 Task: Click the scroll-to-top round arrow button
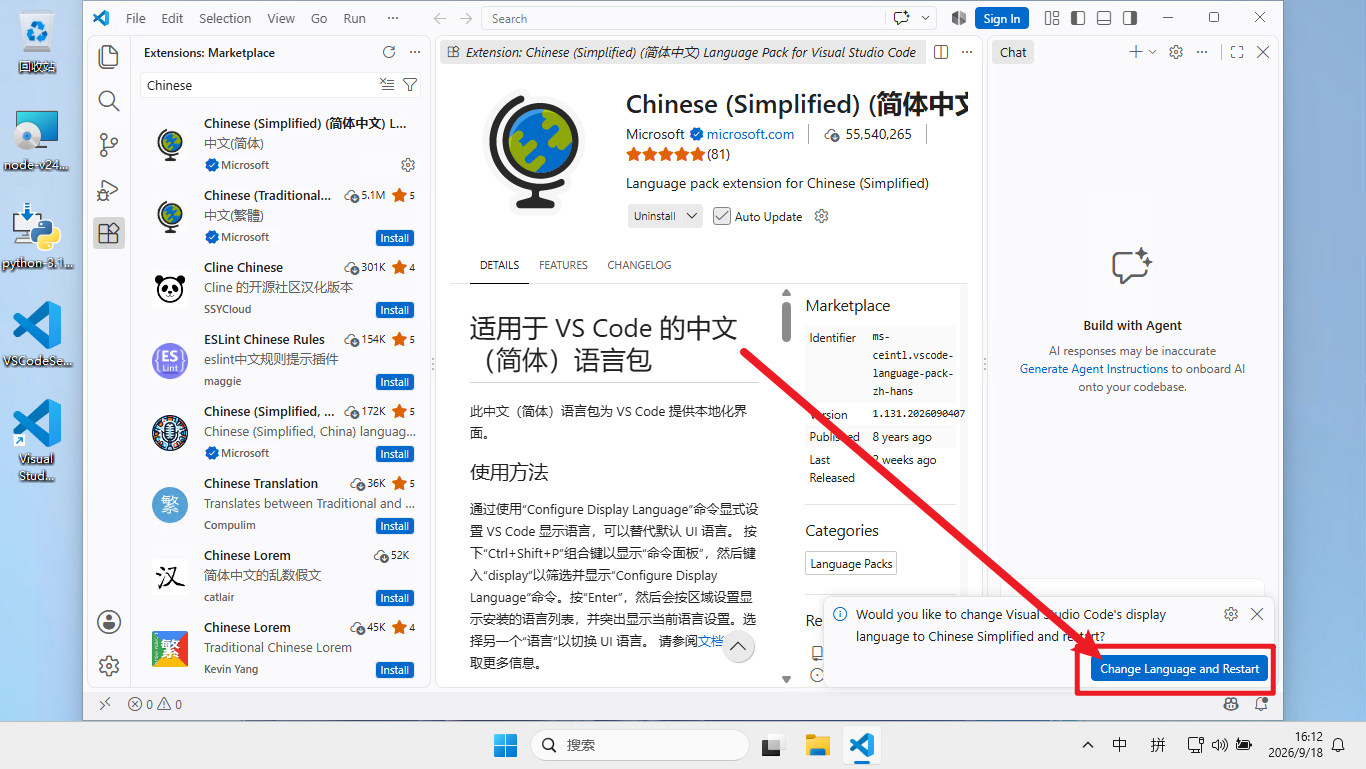[738, 647]
